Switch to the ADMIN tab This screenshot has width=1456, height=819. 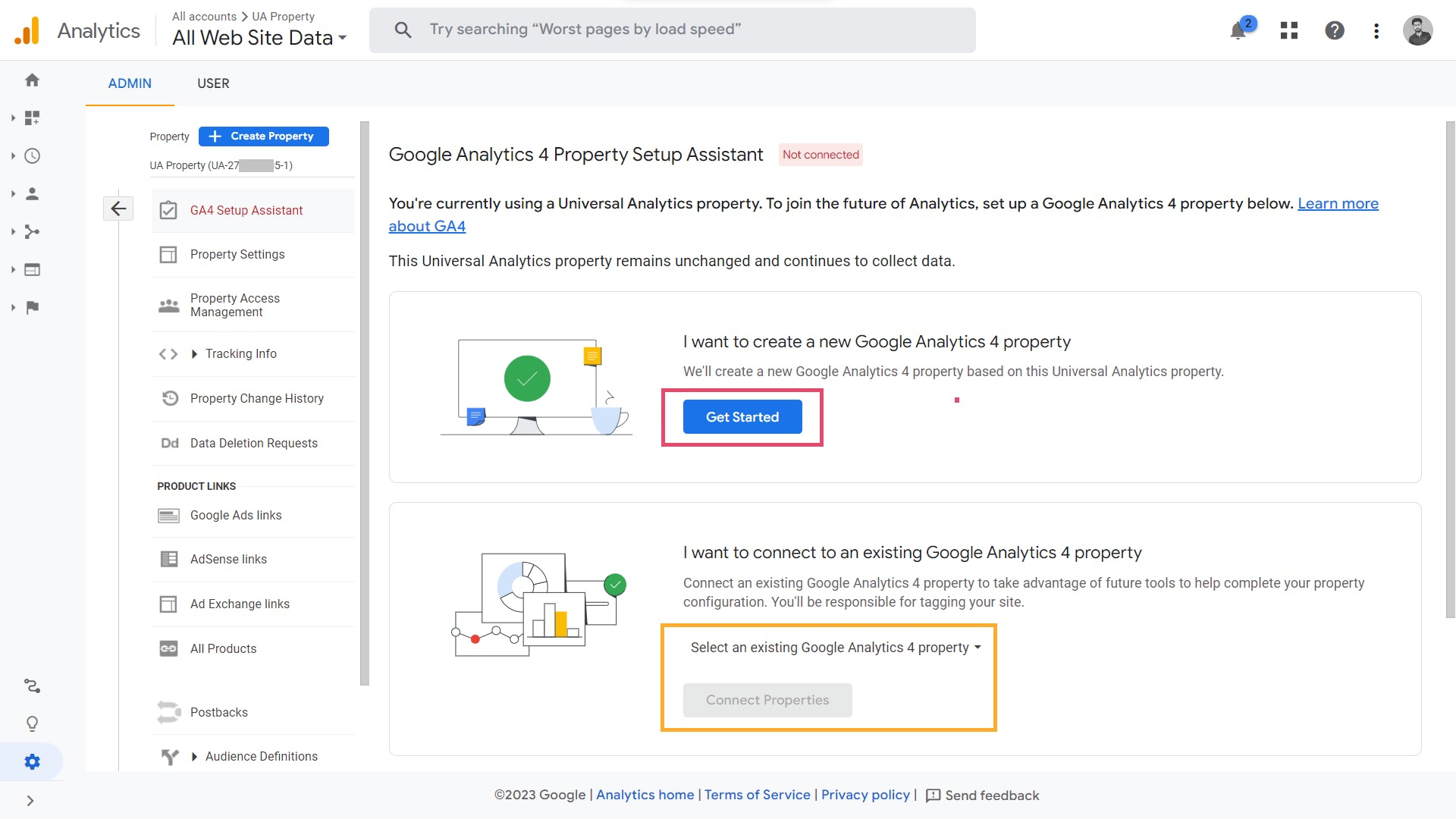[x=130, y=83]
